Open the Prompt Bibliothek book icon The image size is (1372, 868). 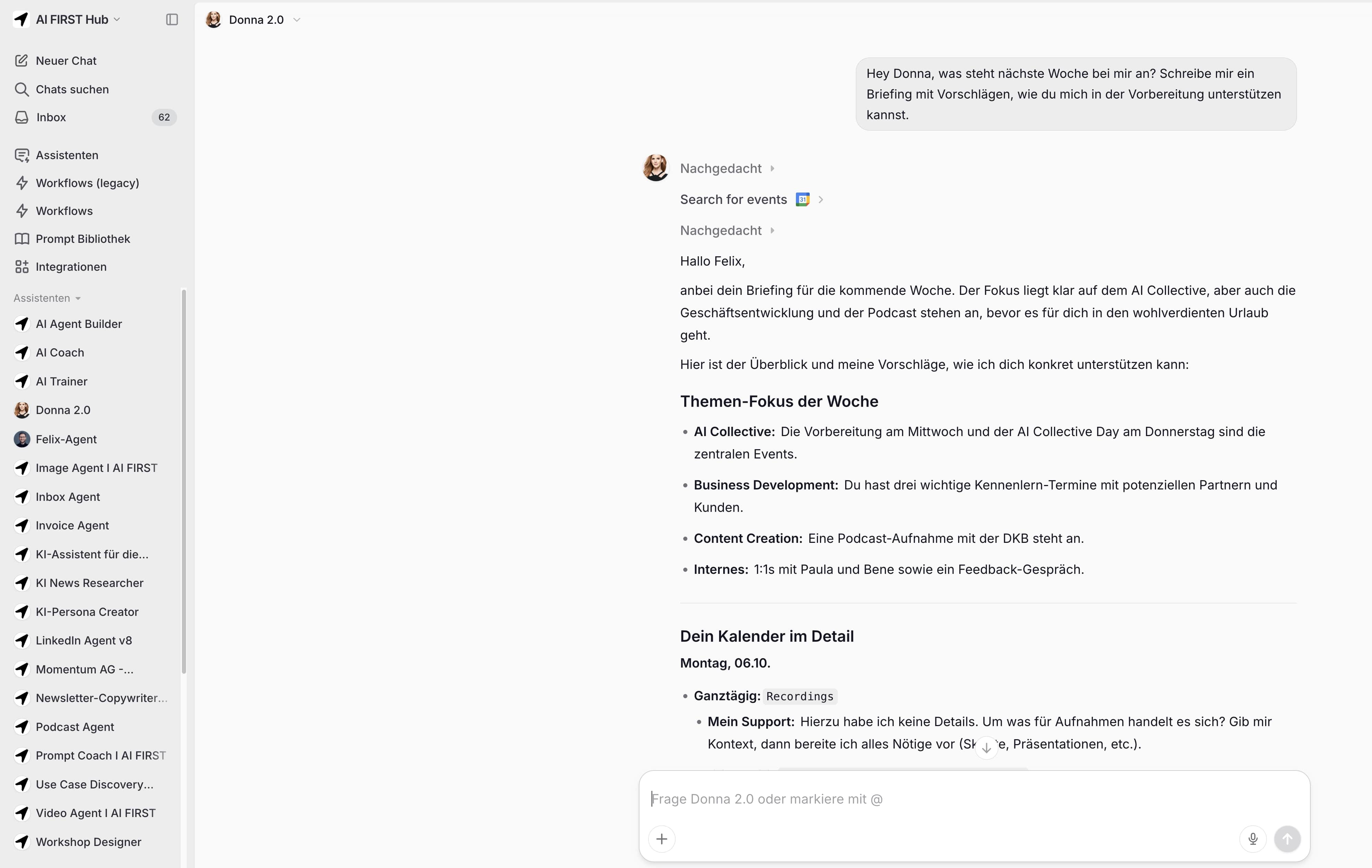click(x=22, y=239)
